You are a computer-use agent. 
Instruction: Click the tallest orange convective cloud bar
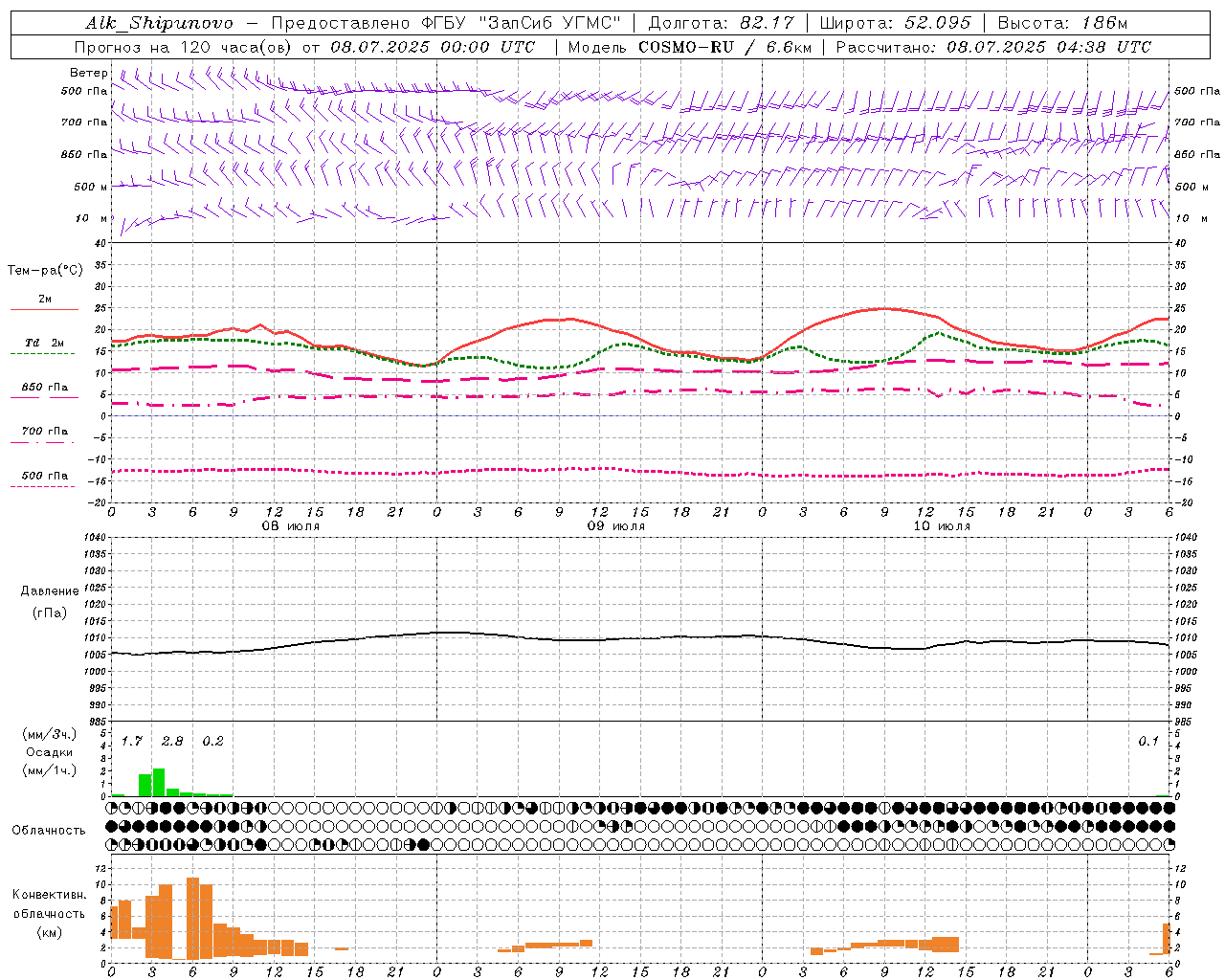pos(192,918)
